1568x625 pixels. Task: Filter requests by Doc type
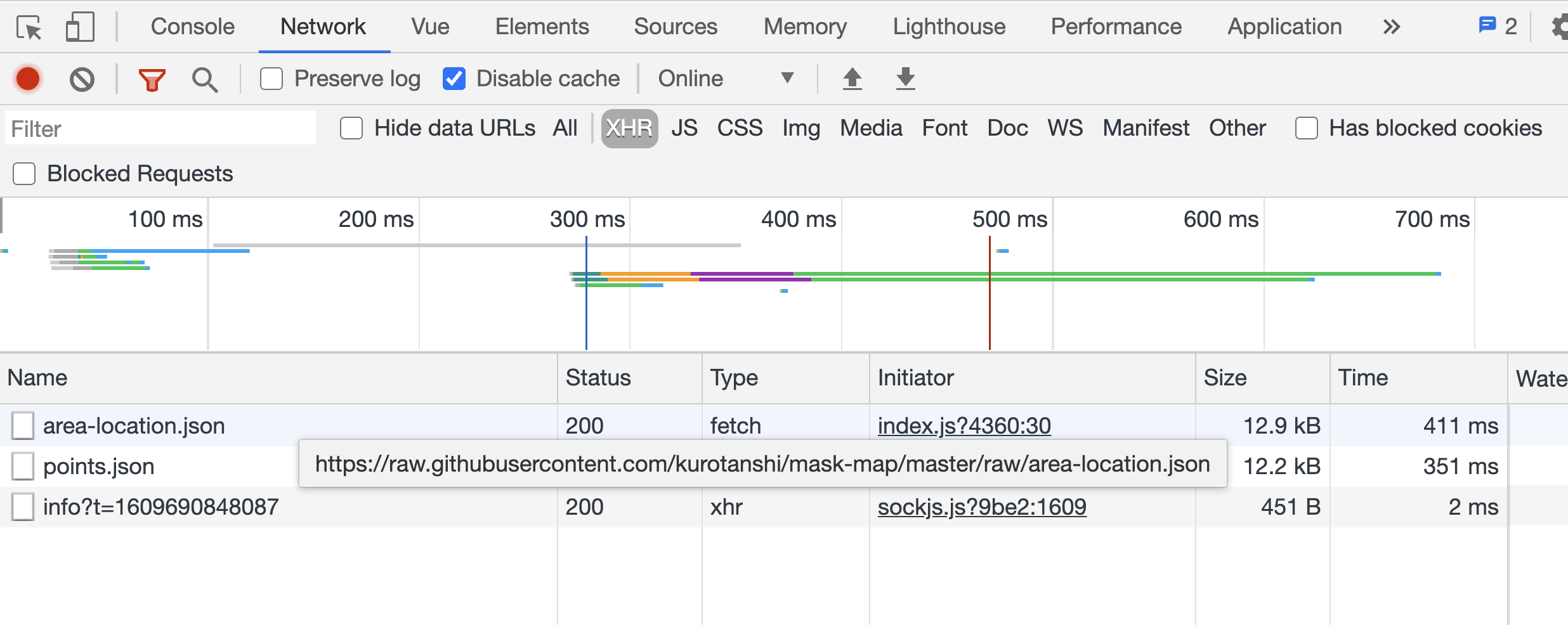(x=1007, y=128)
